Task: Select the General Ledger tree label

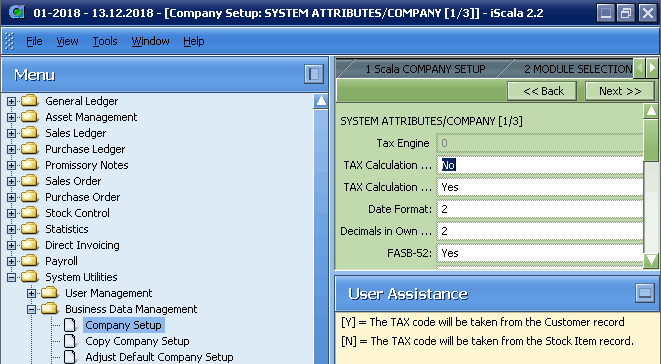Action: 82,101
